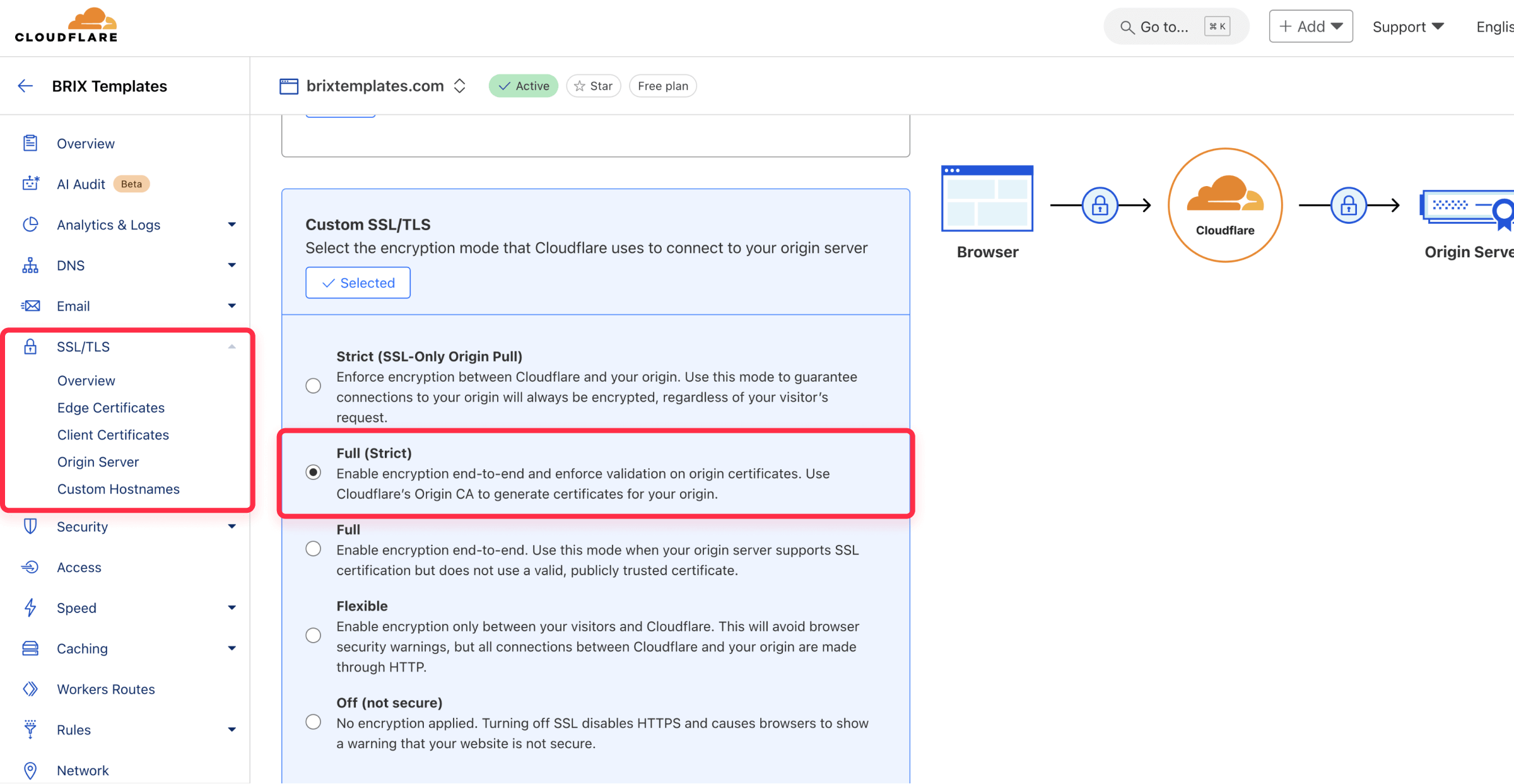
Task: Expand the Analytics & Logs section arrow
Action: pyautogui.click(x=232, y=225)
